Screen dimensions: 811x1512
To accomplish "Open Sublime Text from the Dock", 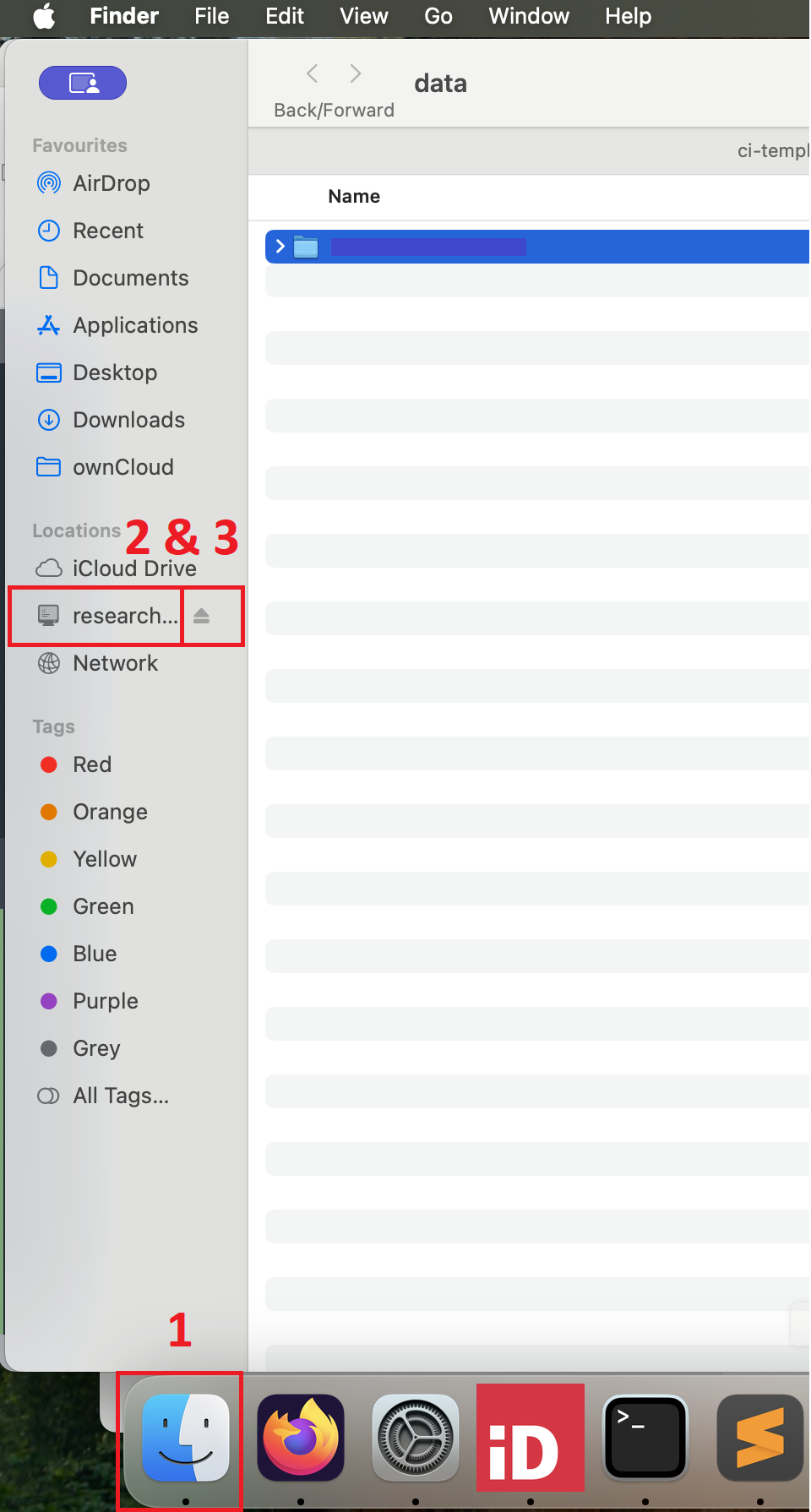I will coord(759,1438).
